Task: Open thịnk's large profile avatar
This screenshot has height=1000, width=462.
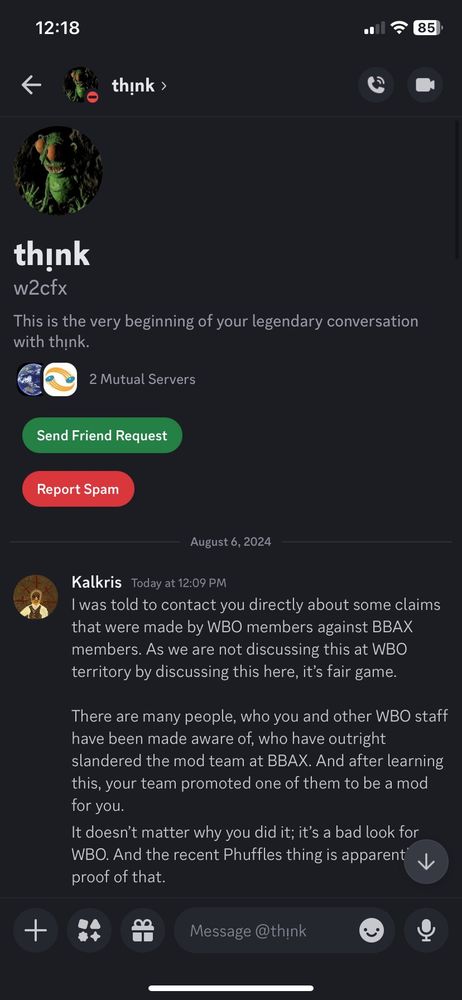Action: 58,170
